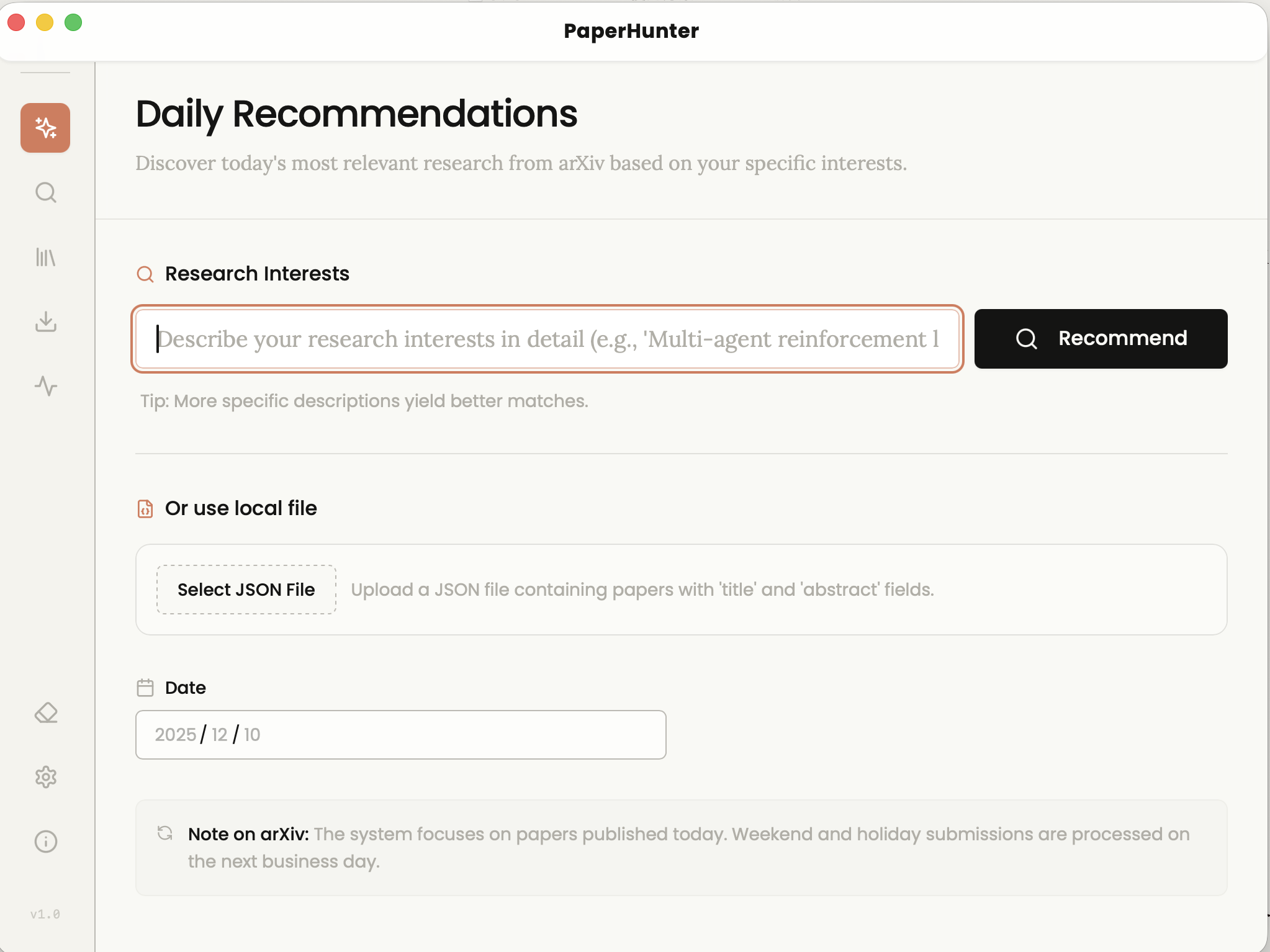Image resolution: width=1270 pixels, height=952 pixels.
Task: Open the info about icon
Action: coord(45,842)
